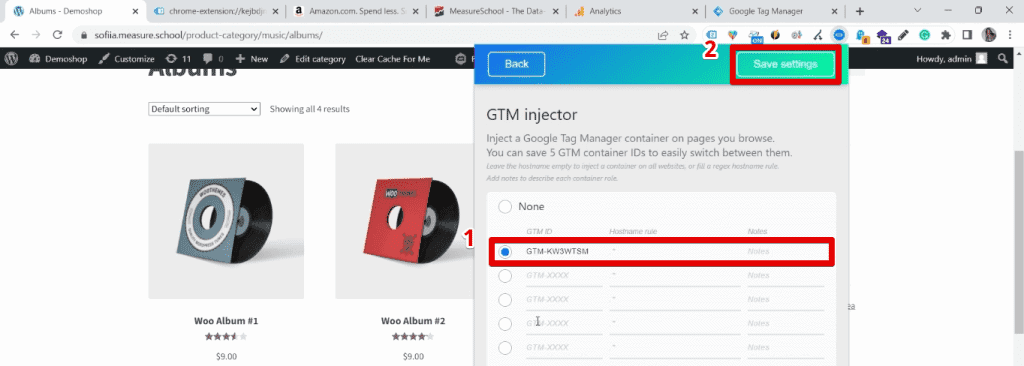The height and width of the screenshot is (366, 1024).
Task: Toggle the Chrome side panel icon
Action: tap(967, 35)
